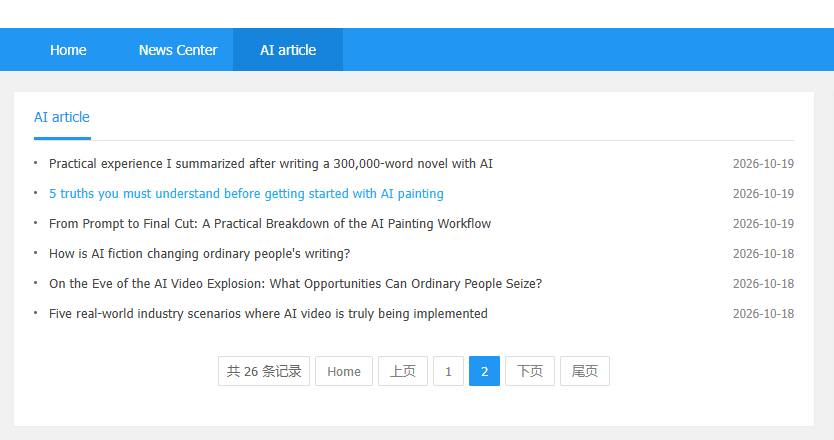Screen dimensions: 834x440
Task: Jump to page 1
Action: pos(448,371)
